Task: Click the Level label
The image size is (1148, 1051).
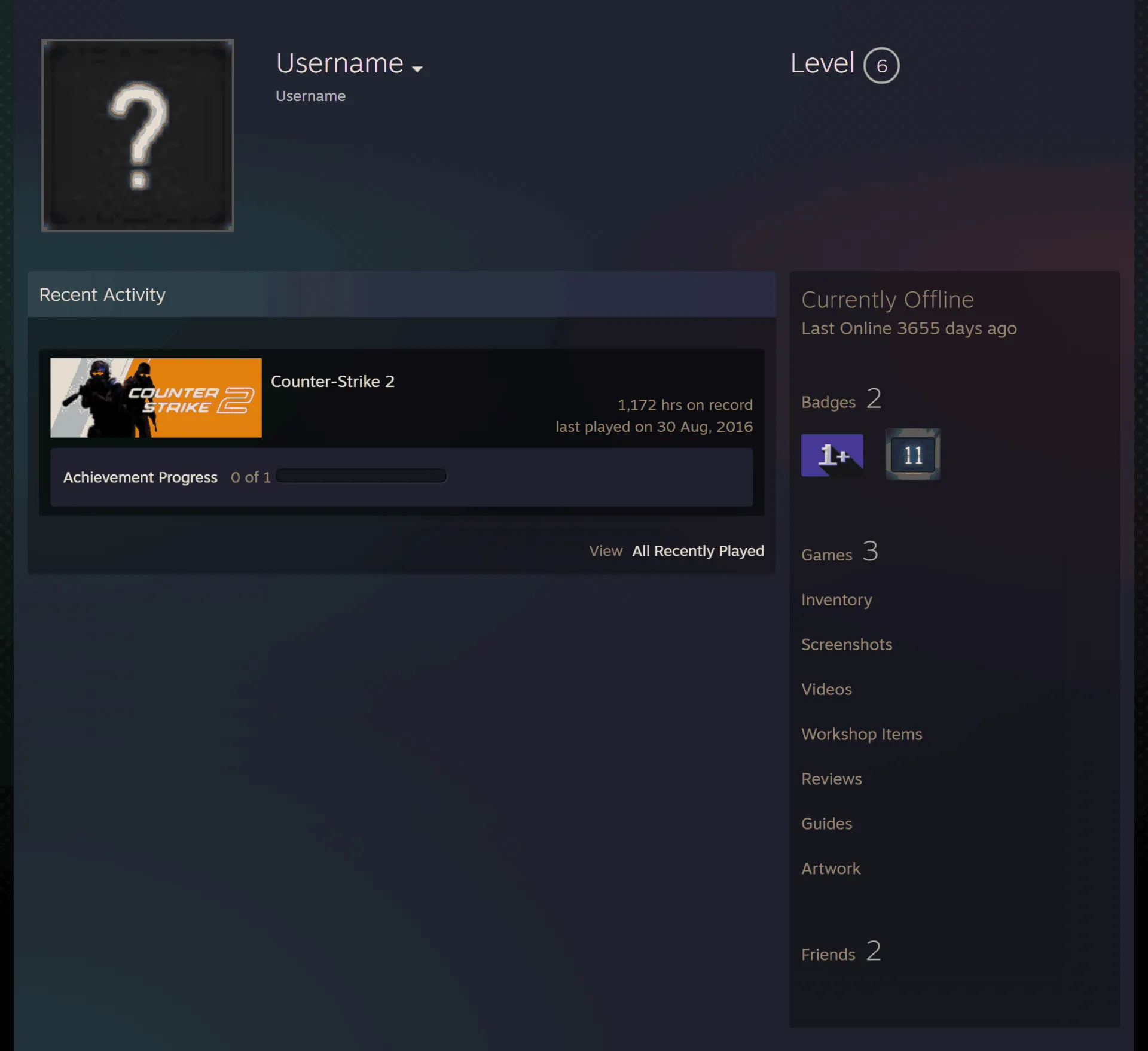Action: coord(822,63)
